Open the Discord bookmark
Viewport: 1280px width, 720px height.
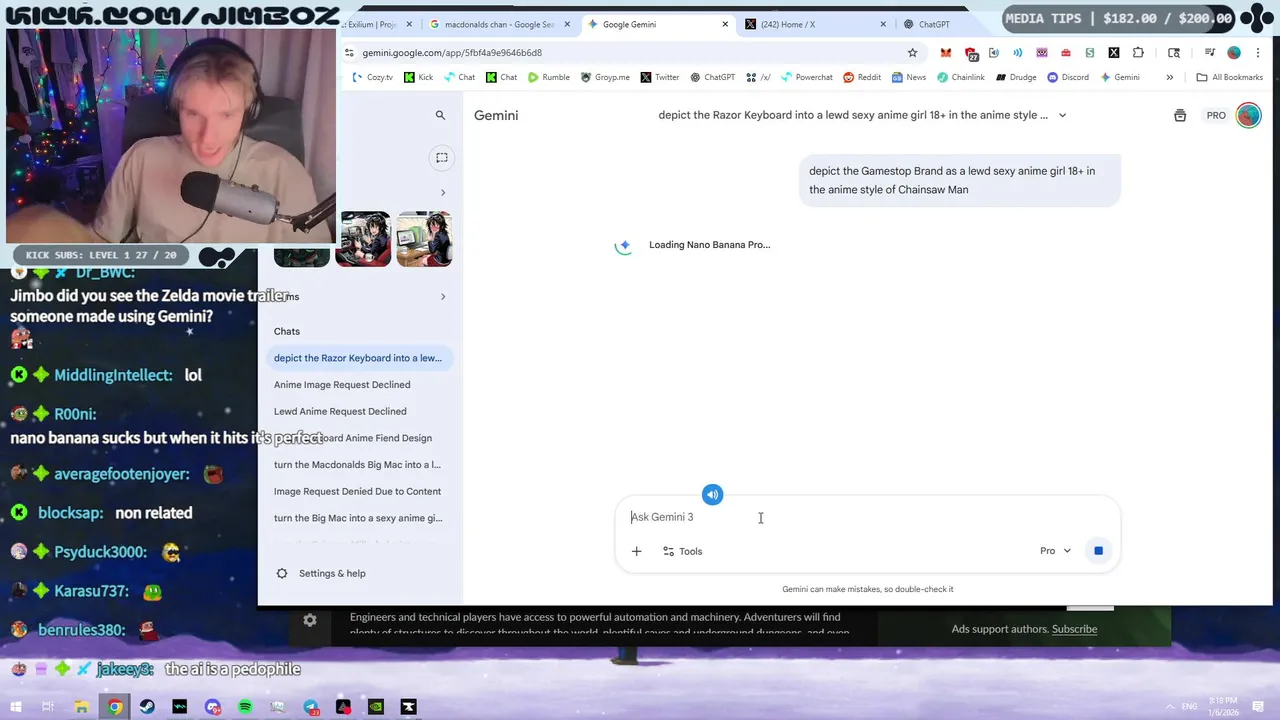point(1068,77)
